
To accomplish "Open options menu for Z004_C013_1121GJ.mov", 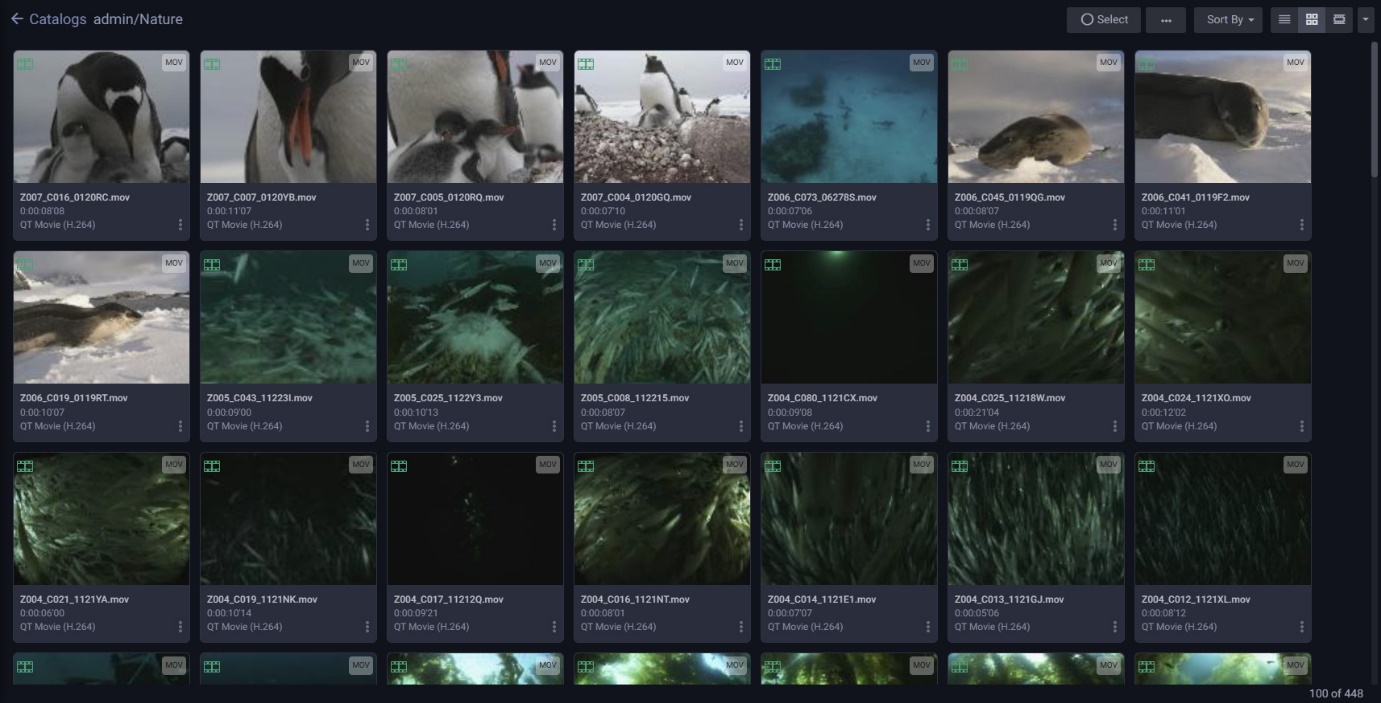I will [x=1116, y=627].
